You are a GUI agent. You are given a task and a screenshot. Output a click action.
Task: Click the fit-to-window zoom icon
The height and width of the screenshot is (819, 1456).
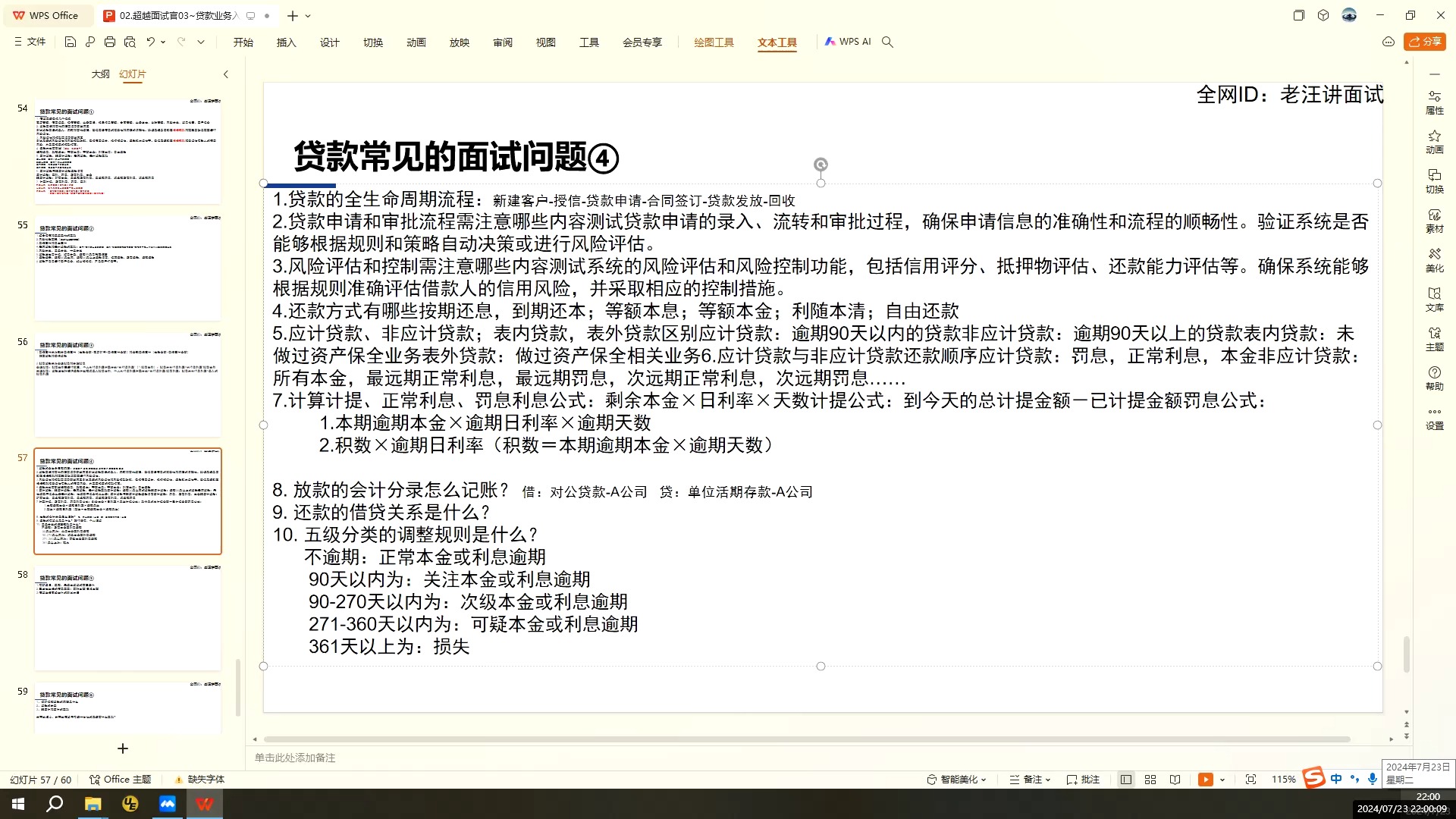(x=1251, y=780)
